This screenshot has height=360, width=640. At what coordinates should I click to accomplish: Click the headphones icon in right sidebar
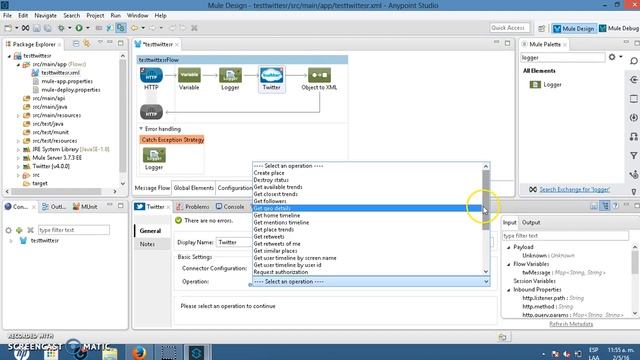point(633,137)
